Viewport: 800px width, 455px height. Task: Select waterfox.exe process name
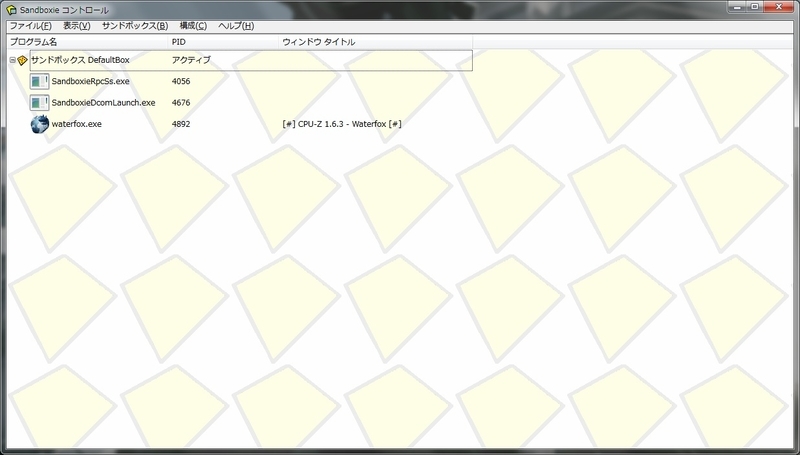[x=77, y=124]
